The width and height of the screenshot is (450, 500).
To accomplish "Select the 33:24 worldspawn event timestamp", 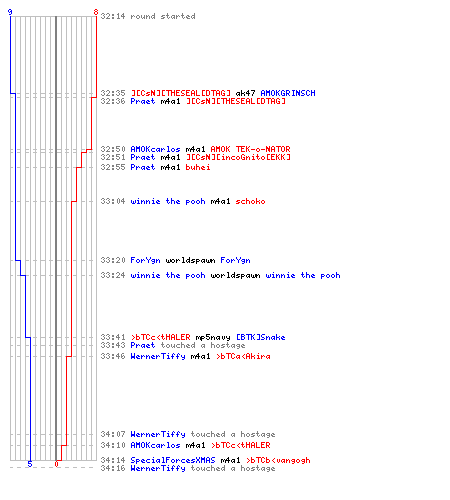I will pos(113,275).
